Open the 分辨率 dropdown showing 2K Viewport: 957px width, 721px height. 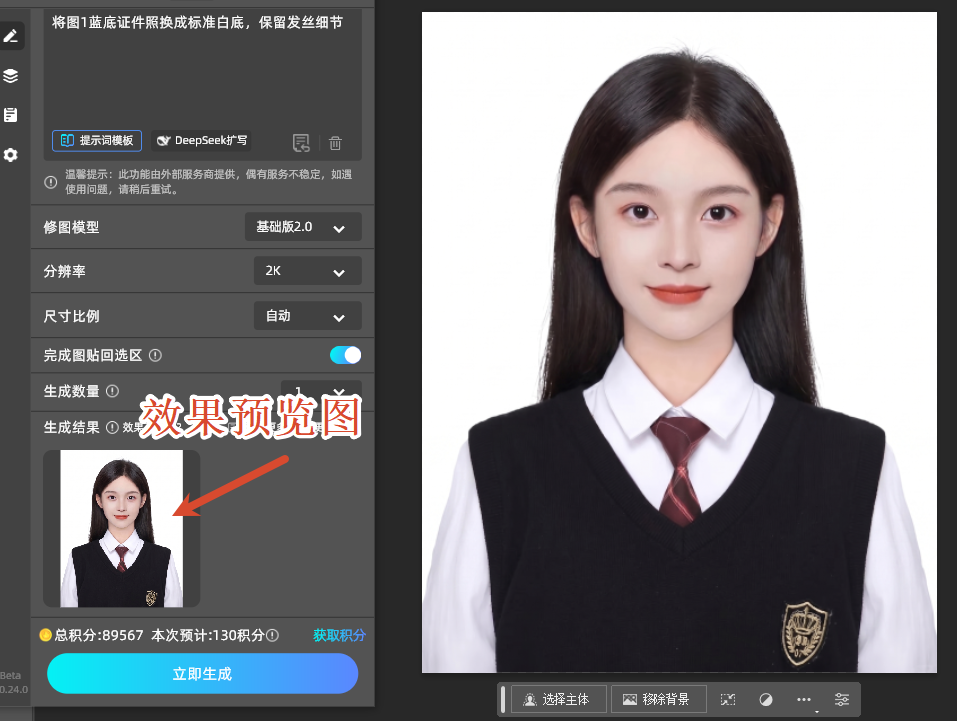(307, 271)
